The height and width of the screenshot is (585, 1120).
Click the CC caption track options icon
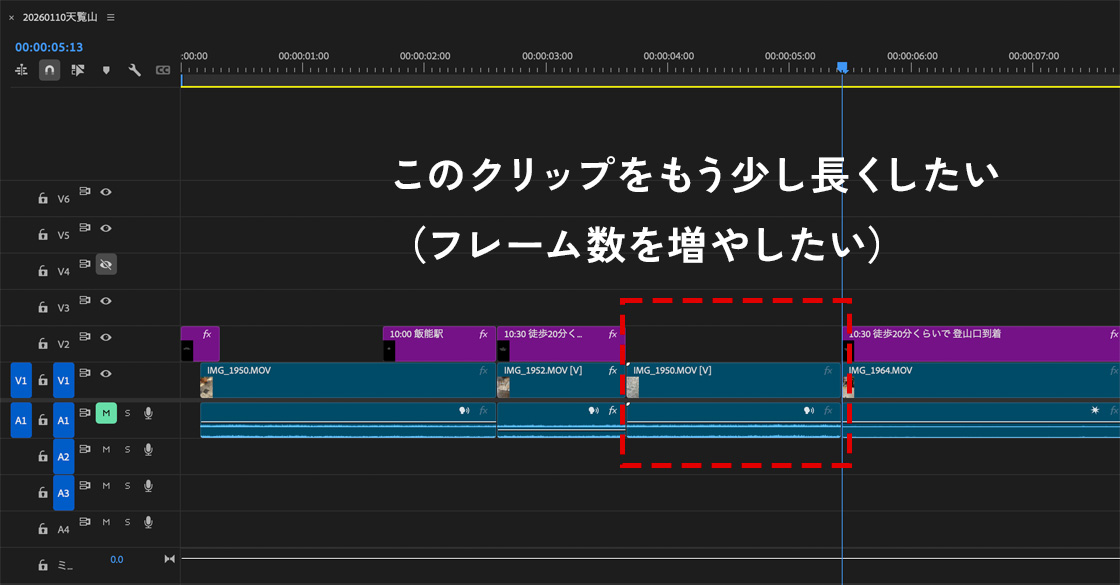[x=162, y=70]
